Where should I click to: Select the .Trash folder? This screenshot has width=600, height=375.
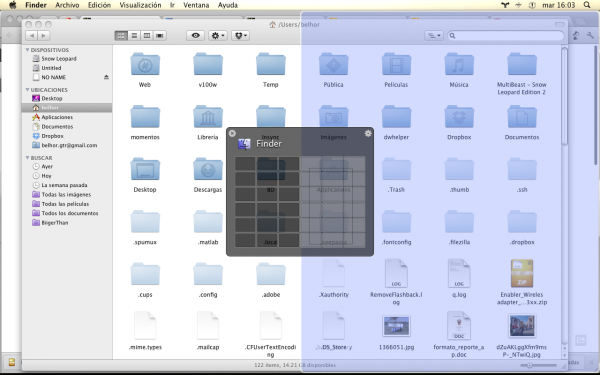click(396, 169)
